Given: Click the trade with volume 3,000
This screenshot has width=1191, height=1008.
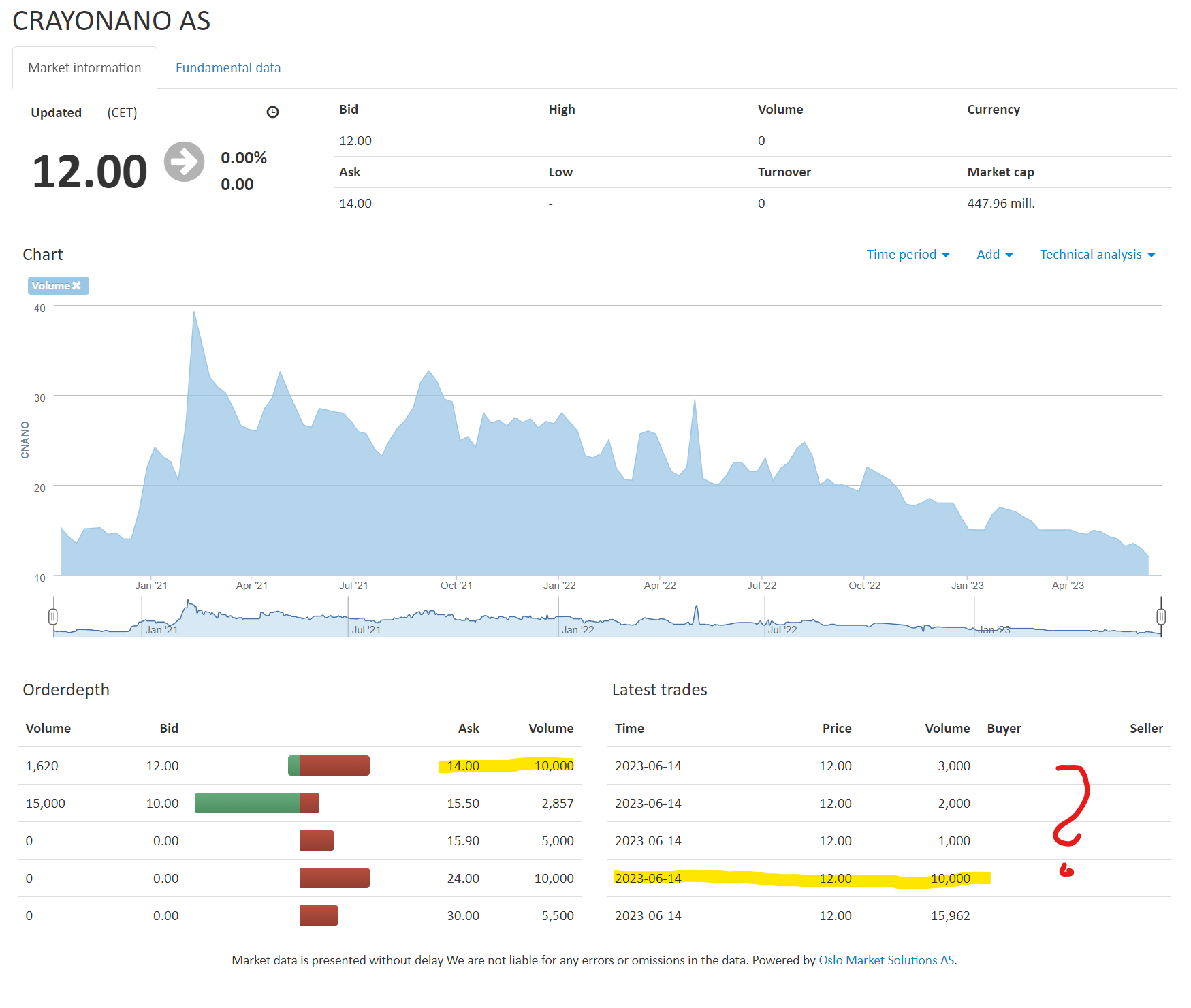Looking at the screenshot, I should point(954,766).
